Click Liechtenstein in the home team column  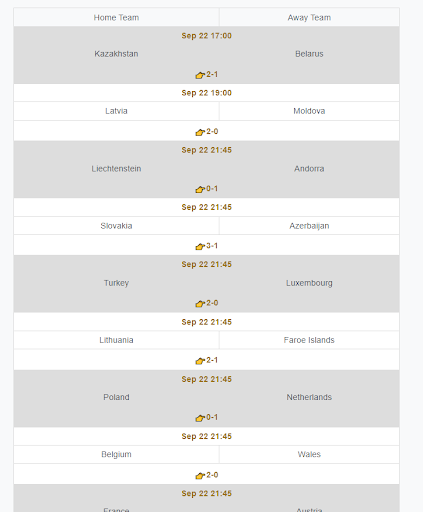tap(116, 169)
